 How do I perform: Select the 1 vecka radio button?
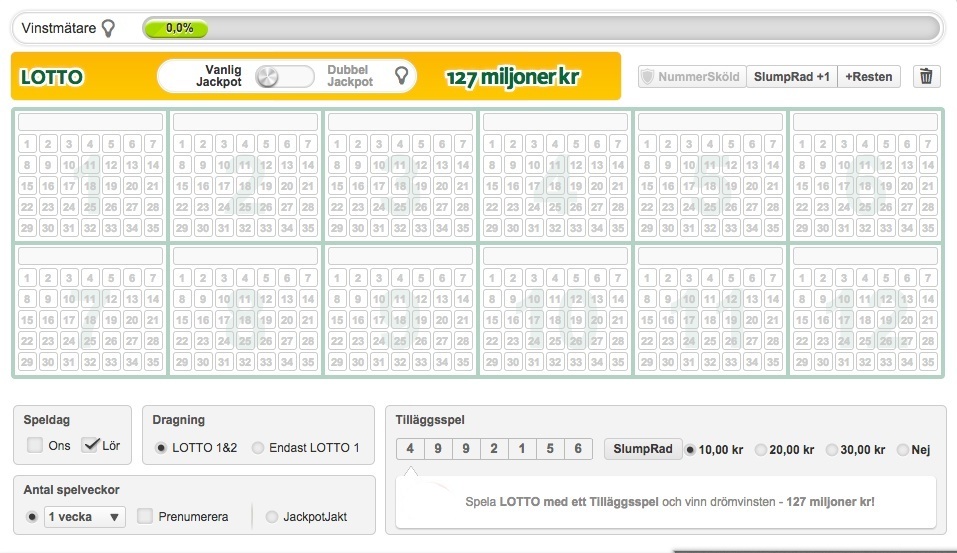[x=32, y=517]
